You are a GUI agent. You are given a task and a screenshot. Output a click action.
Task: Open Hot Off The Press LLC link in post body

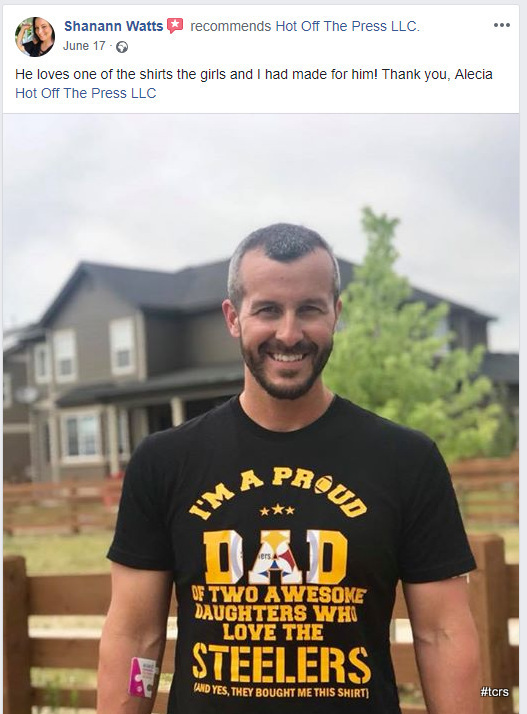(86, 93)
